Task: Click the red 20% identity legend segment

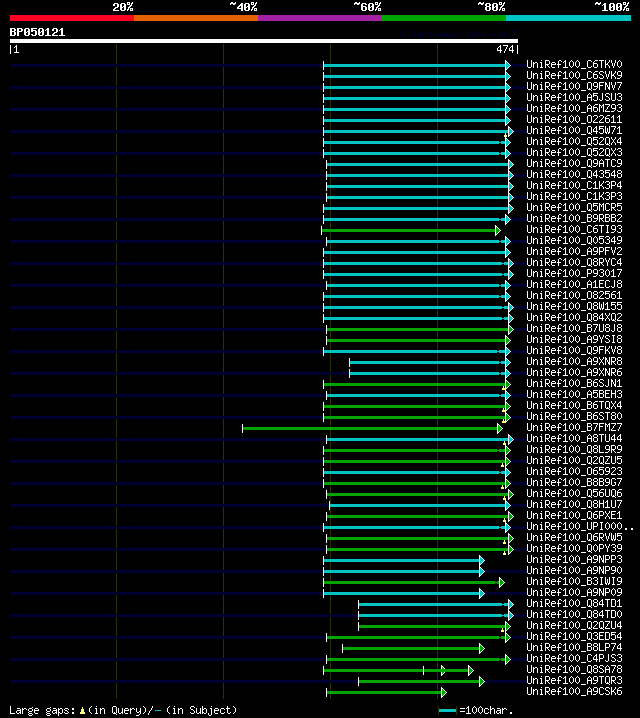Action: pos(72,18)
